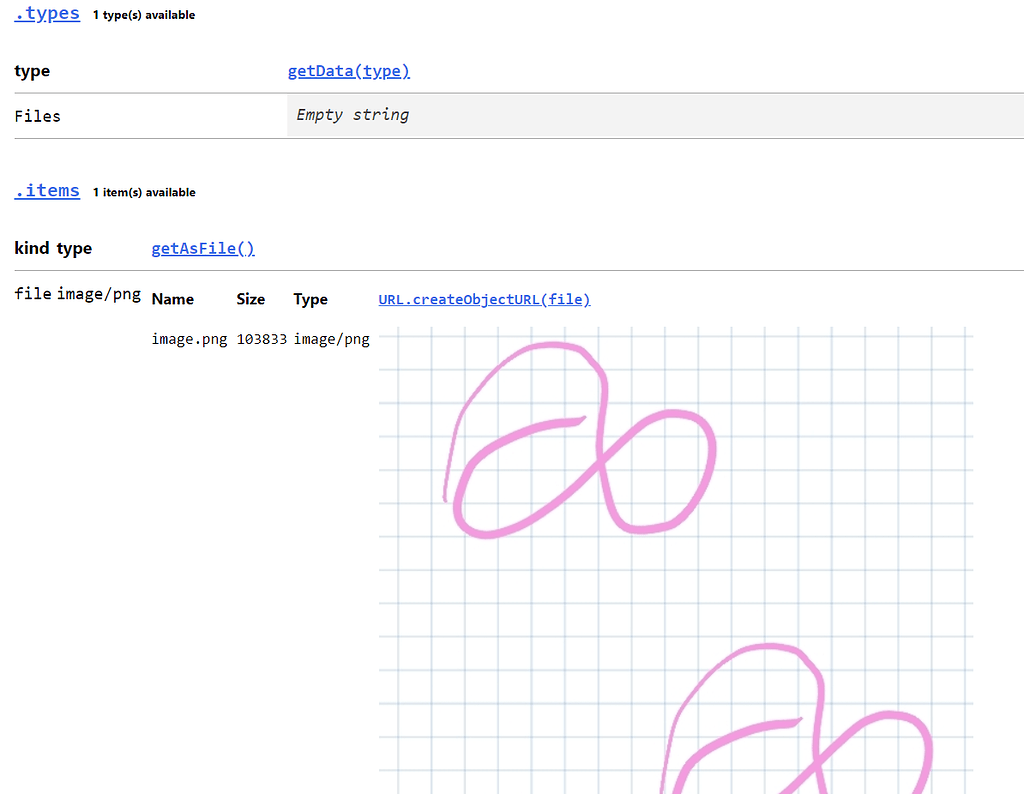The width and height of the screenshot is (1024, 794).
Task: Click the lower pink scribble in the preview
Action: pos(790,720)
